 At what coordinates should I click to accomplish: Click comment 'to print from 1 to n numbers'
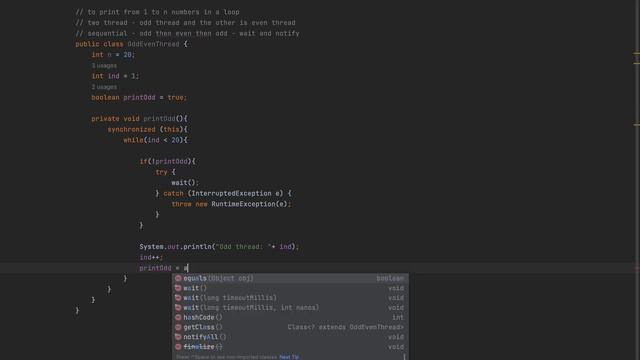point(158,12)
